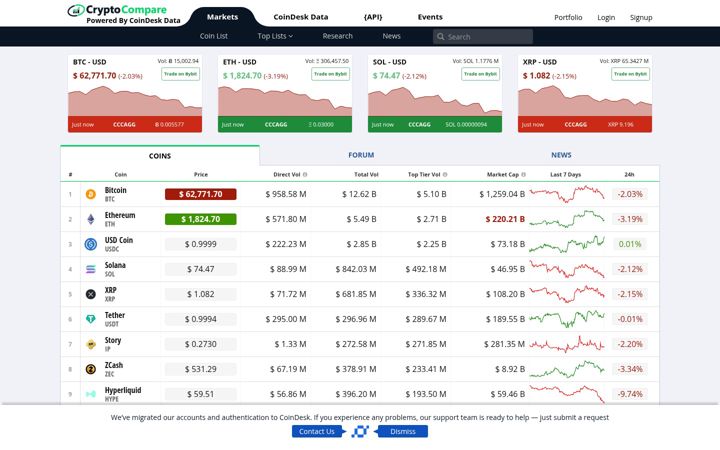
Task: Open the Coin List menu item
Action: click(214, 36)
